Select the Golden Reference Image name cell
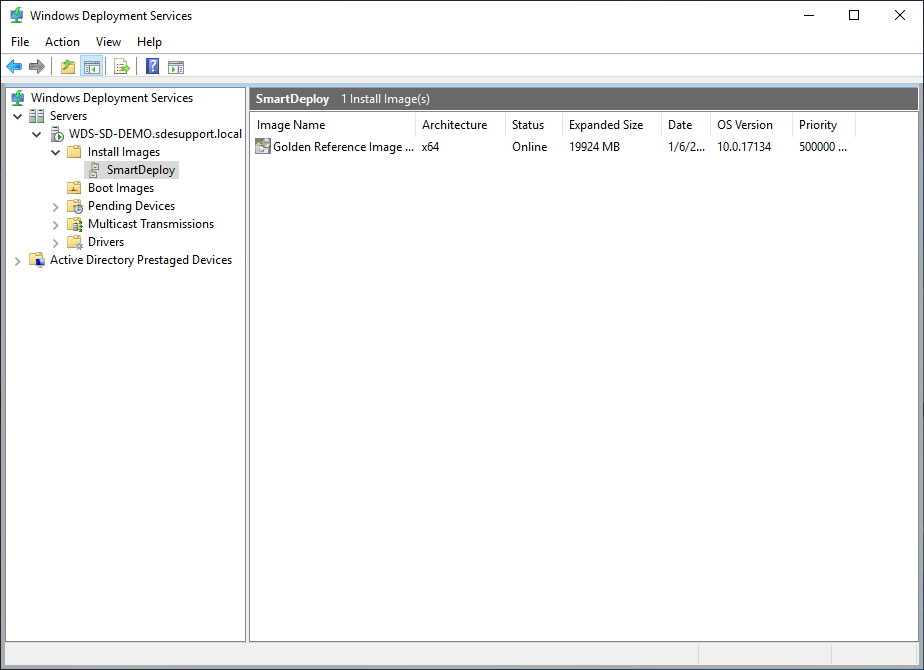Viewport: 924px width, 670px height. [x=344, y=147]
